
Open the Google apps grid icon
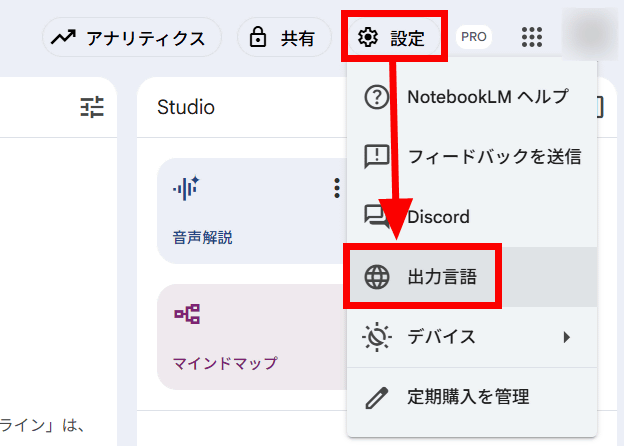[532, 37]
